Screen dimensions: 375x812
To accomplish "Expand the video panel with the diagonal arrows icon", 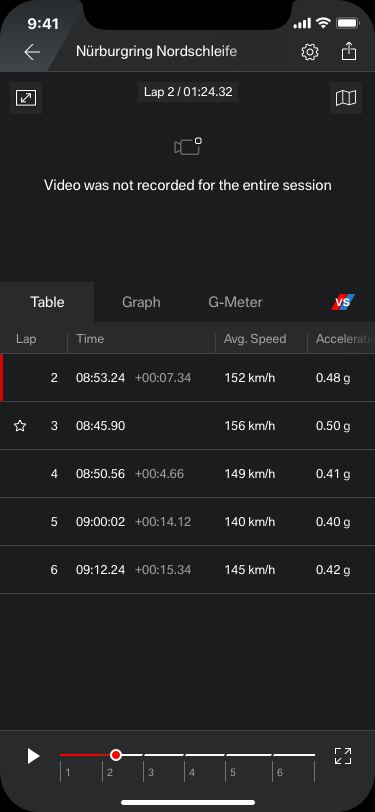I will [x=26, y=98].
